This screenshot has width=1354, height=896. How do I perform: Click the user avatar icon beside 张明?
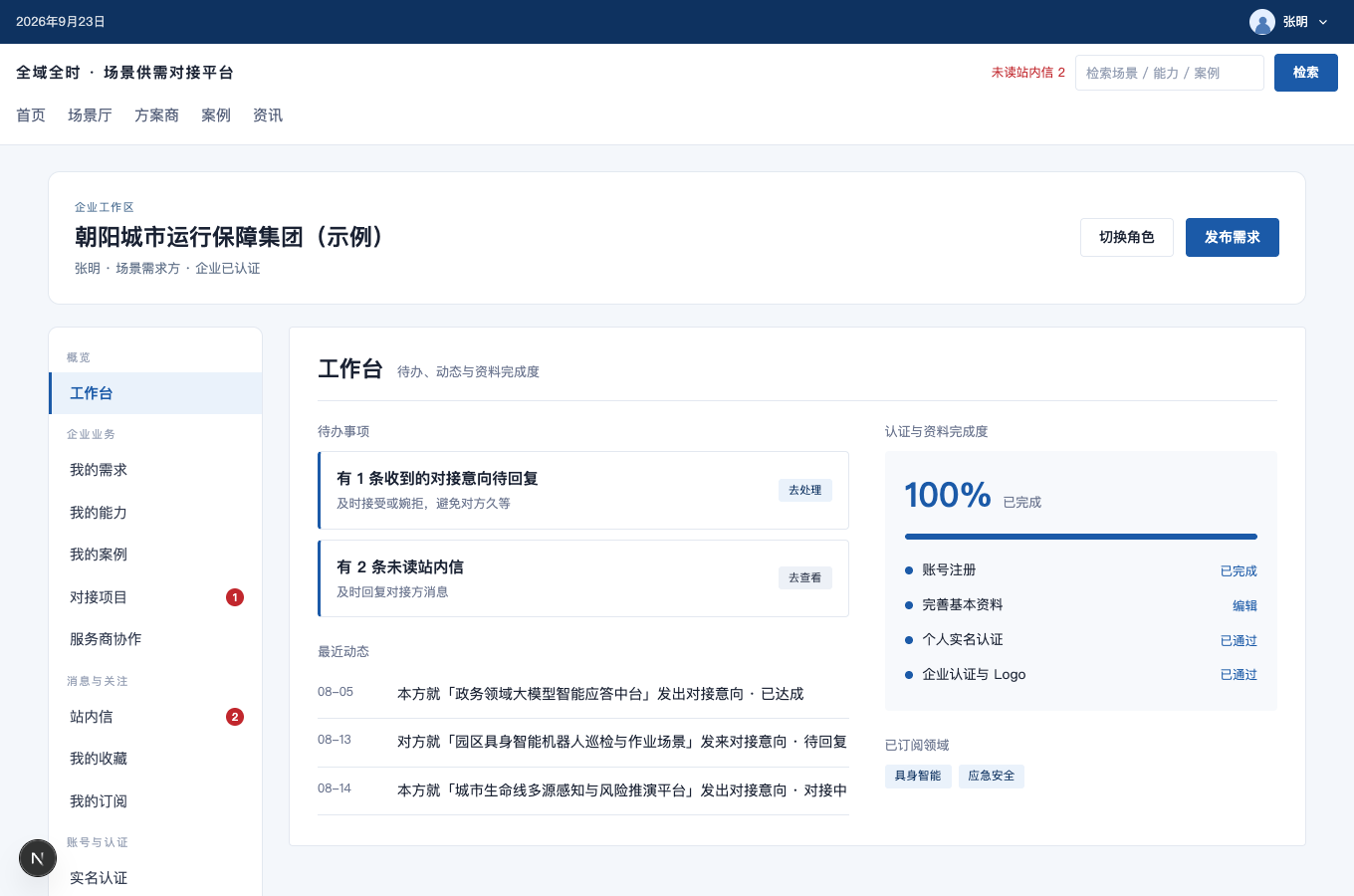[1262, 22]
